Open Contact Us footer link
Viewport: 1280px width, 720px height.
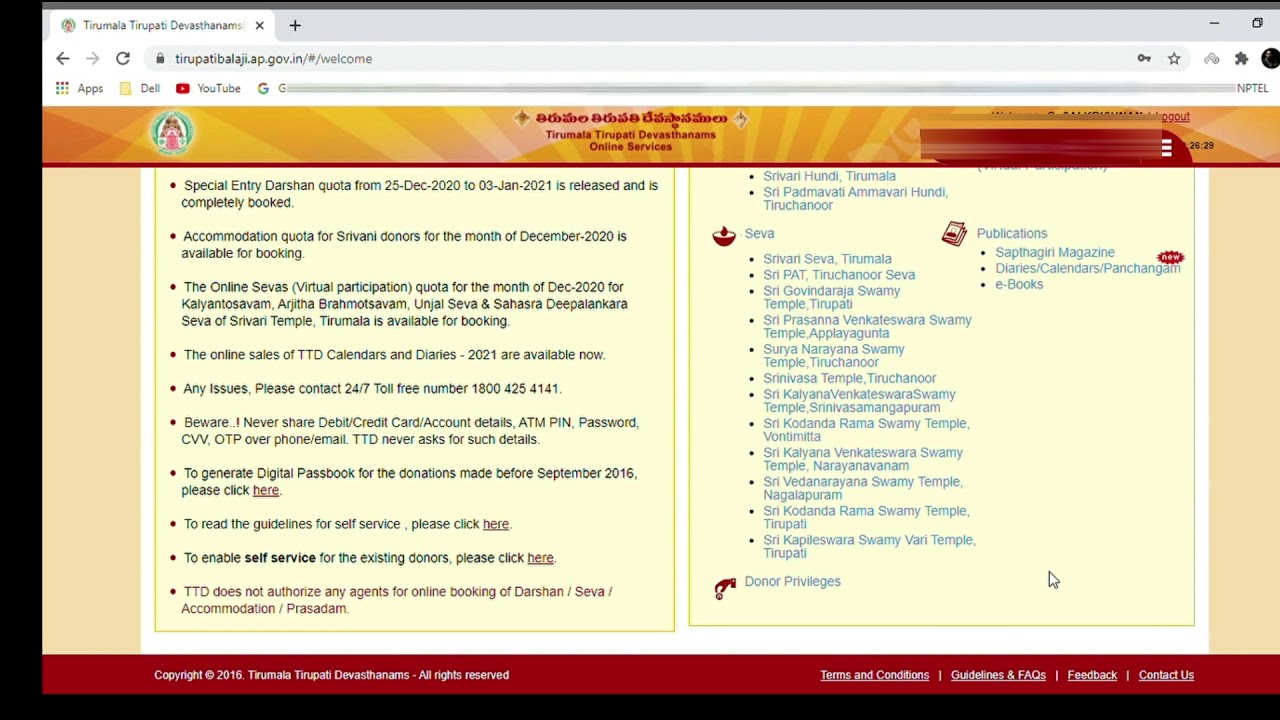pyautogui.click(x=1166, y=675)
